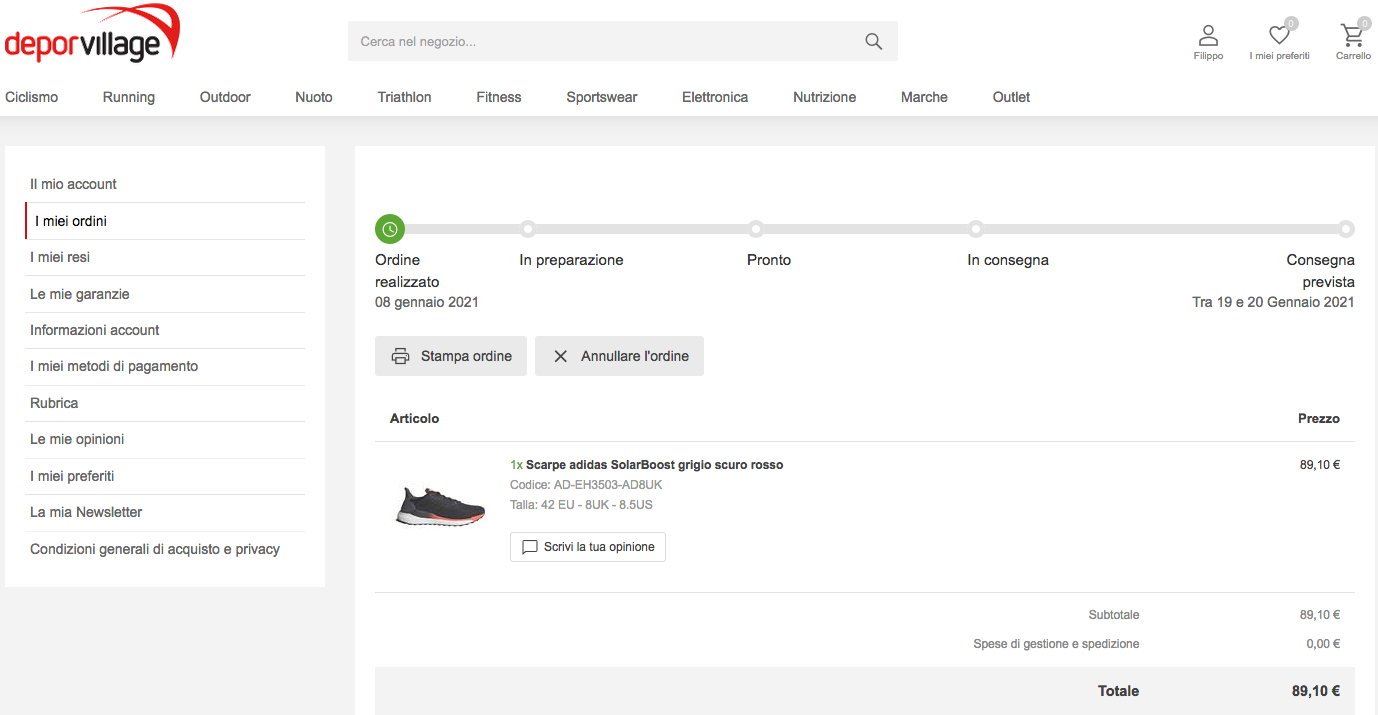Viewport: 1378px width, 715px height.
Task: Click the 'Prezzo' column header
Action: pos(1319,419)
